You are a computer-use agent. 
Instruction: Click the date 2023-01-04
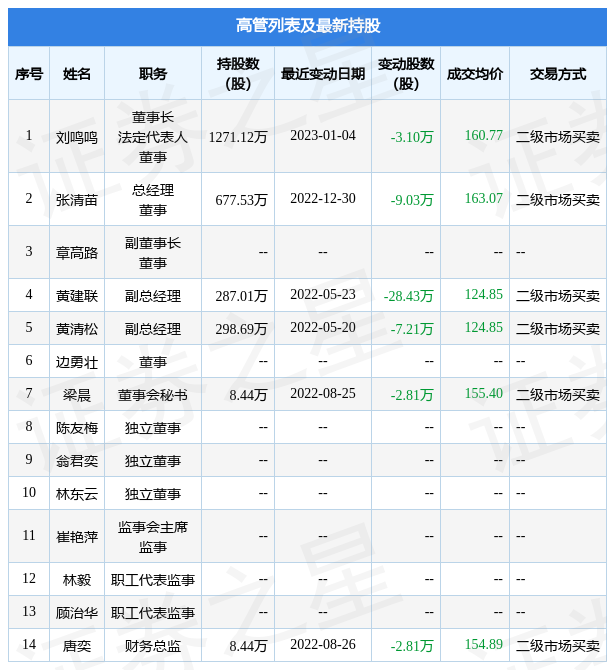(323, 135)
